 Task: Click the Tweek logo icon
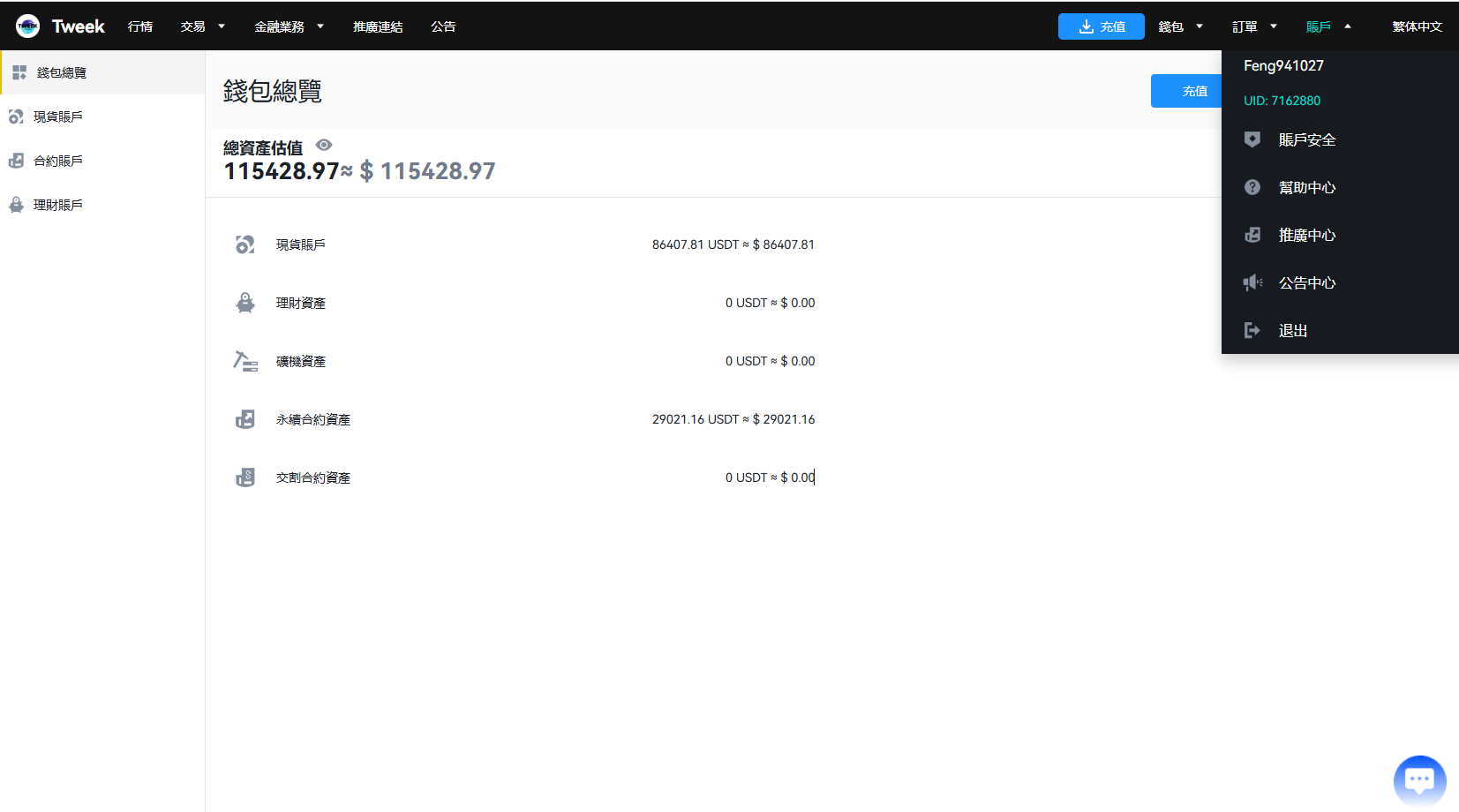(27, 26)
